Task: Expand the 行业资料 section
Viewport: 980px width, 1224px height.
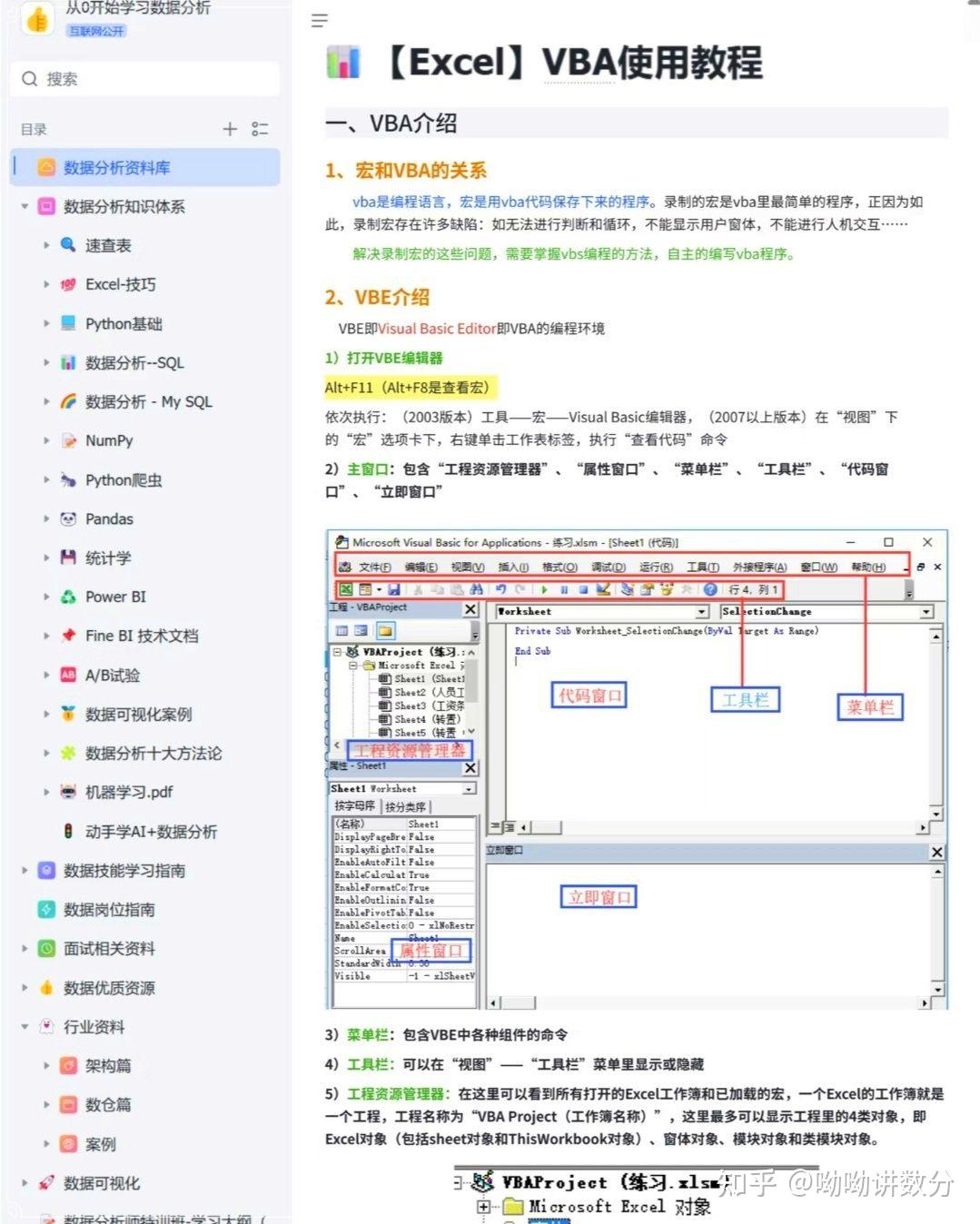Action: click(24, 1027)
